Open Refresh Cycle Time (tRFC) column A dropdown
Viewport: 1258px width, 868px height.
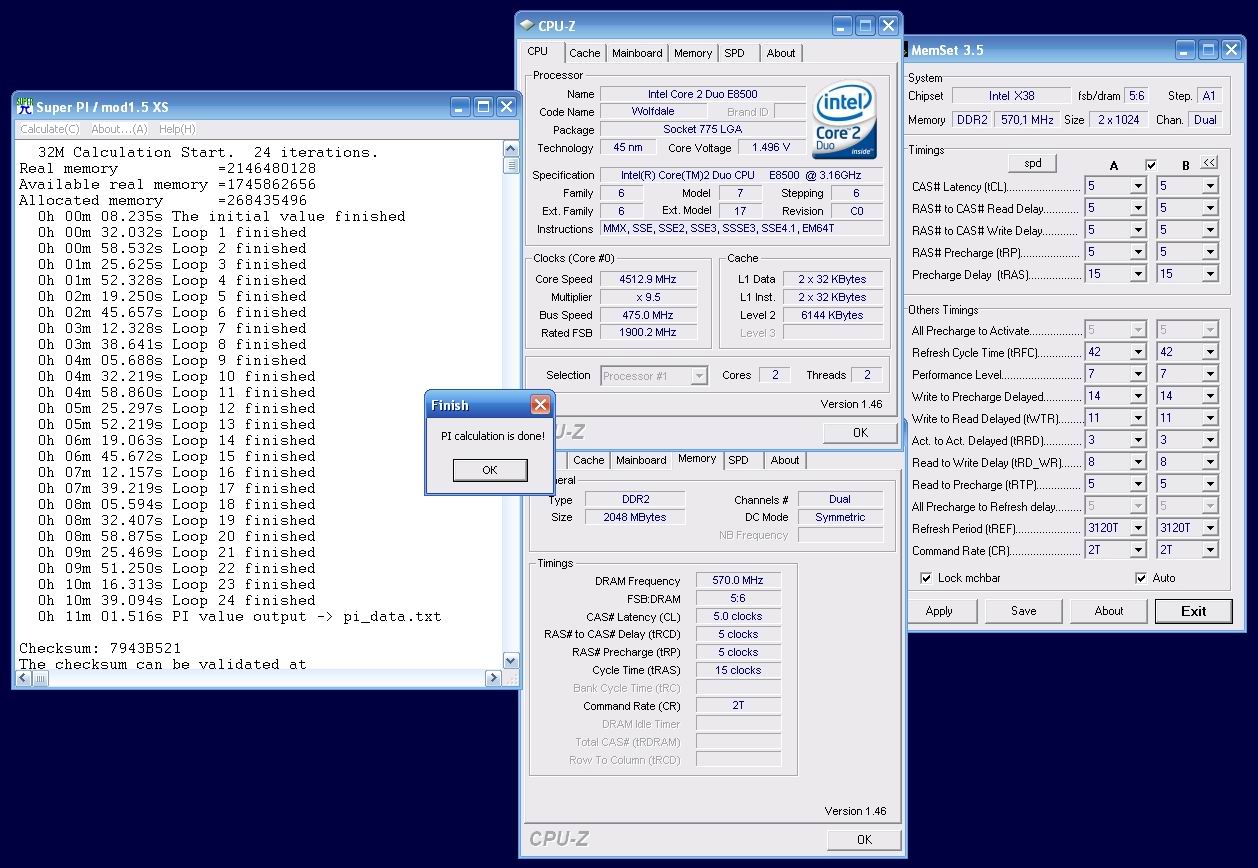click(x=1138, y=352)
